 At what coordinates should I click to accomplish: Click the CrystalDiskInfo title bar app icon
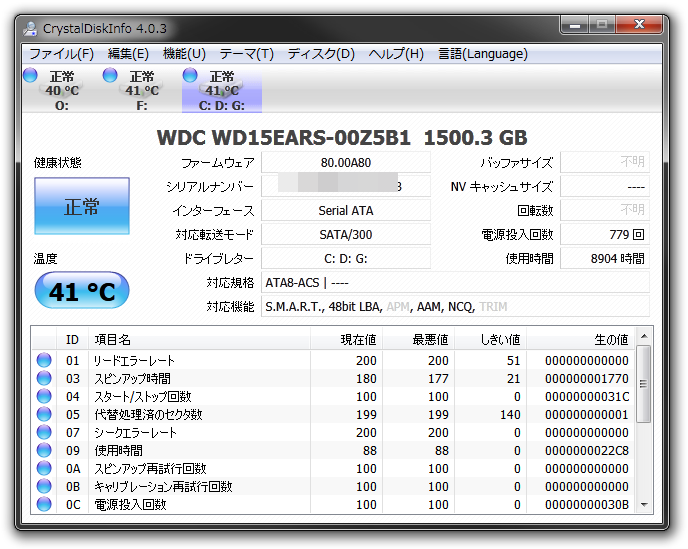30,29
